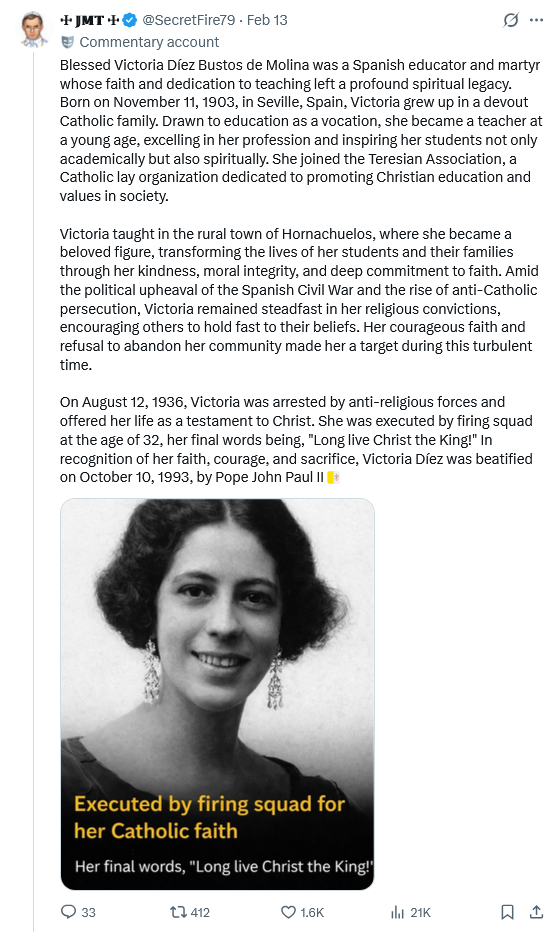Click the 21K views count
The height and width of the screenshot is (932, 559).
[421, 912]
